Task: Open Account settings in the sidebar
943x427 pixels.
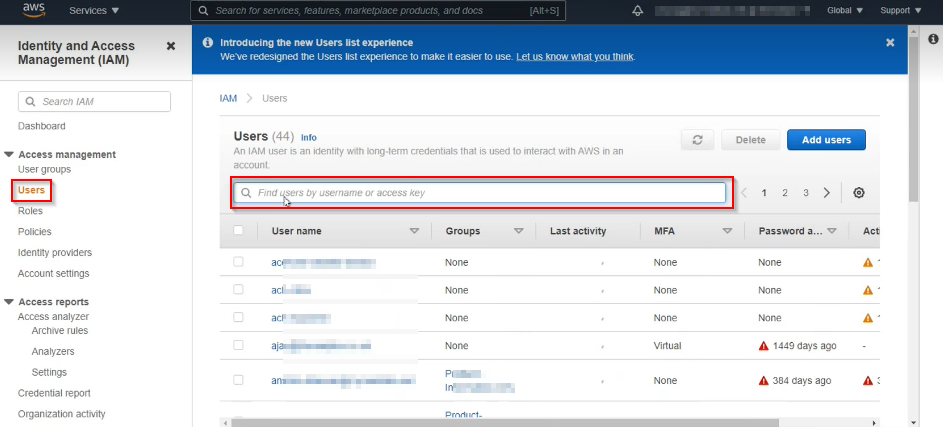Action: click(x=54, y=274)
